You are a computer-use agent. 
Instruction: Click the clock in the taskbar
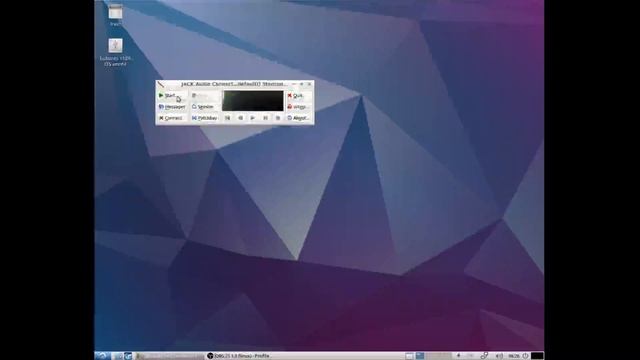pyautogui.click(x=514, y=356)
